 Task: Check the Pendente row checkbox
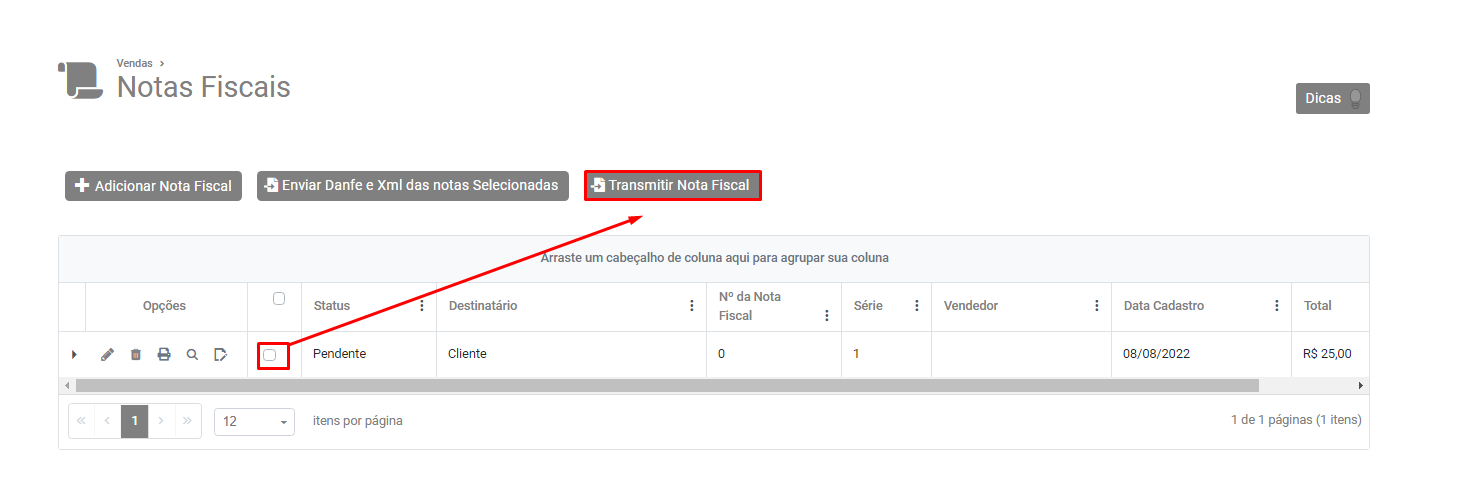tap(270, 355)
